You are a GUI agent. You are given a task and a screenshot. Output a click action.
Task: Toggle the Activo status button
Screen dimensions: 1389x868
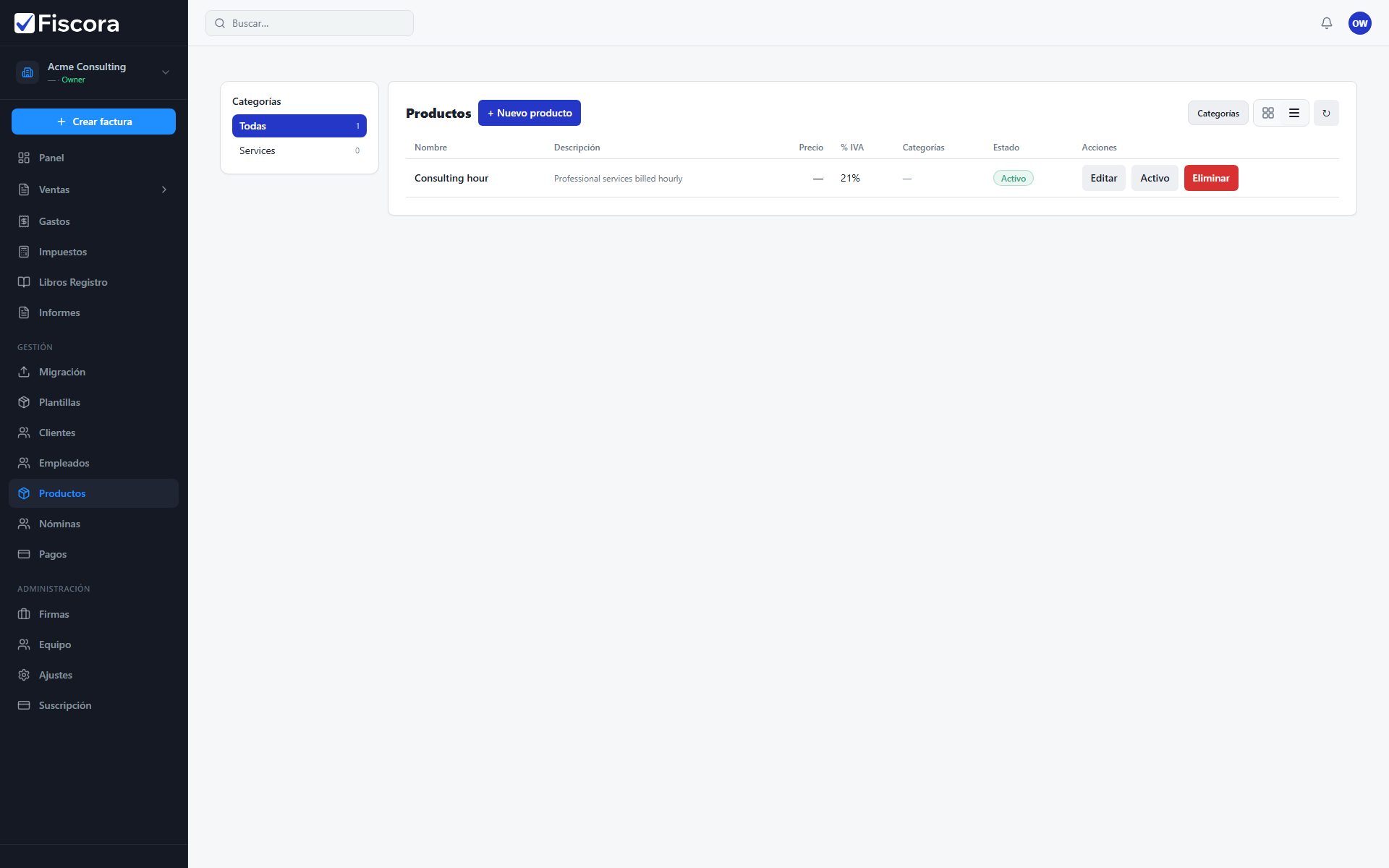pos(1155,178)
